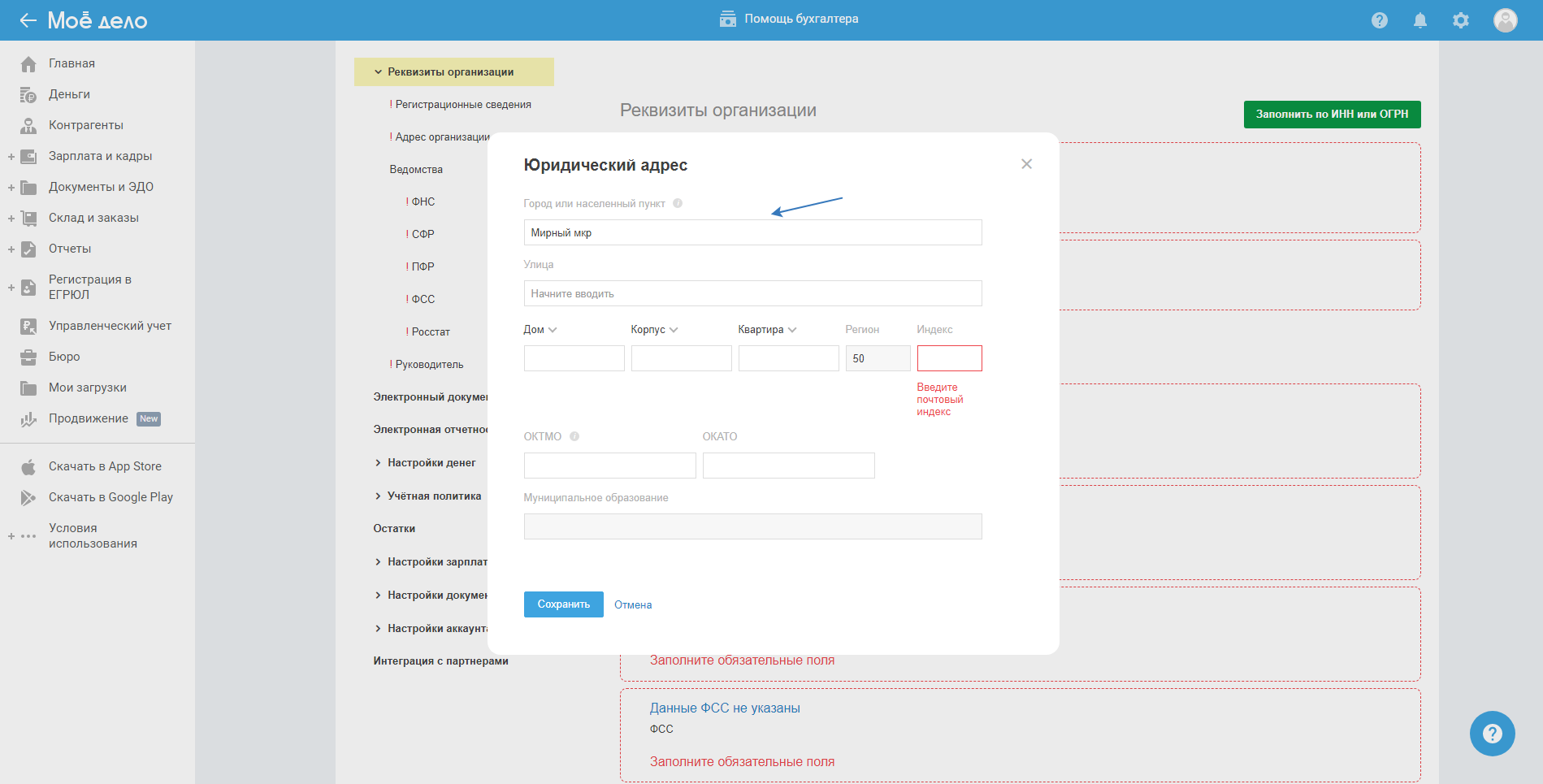Click the help question mark in header
This screenshot has width=1543, height=784.
[1379, 20]
